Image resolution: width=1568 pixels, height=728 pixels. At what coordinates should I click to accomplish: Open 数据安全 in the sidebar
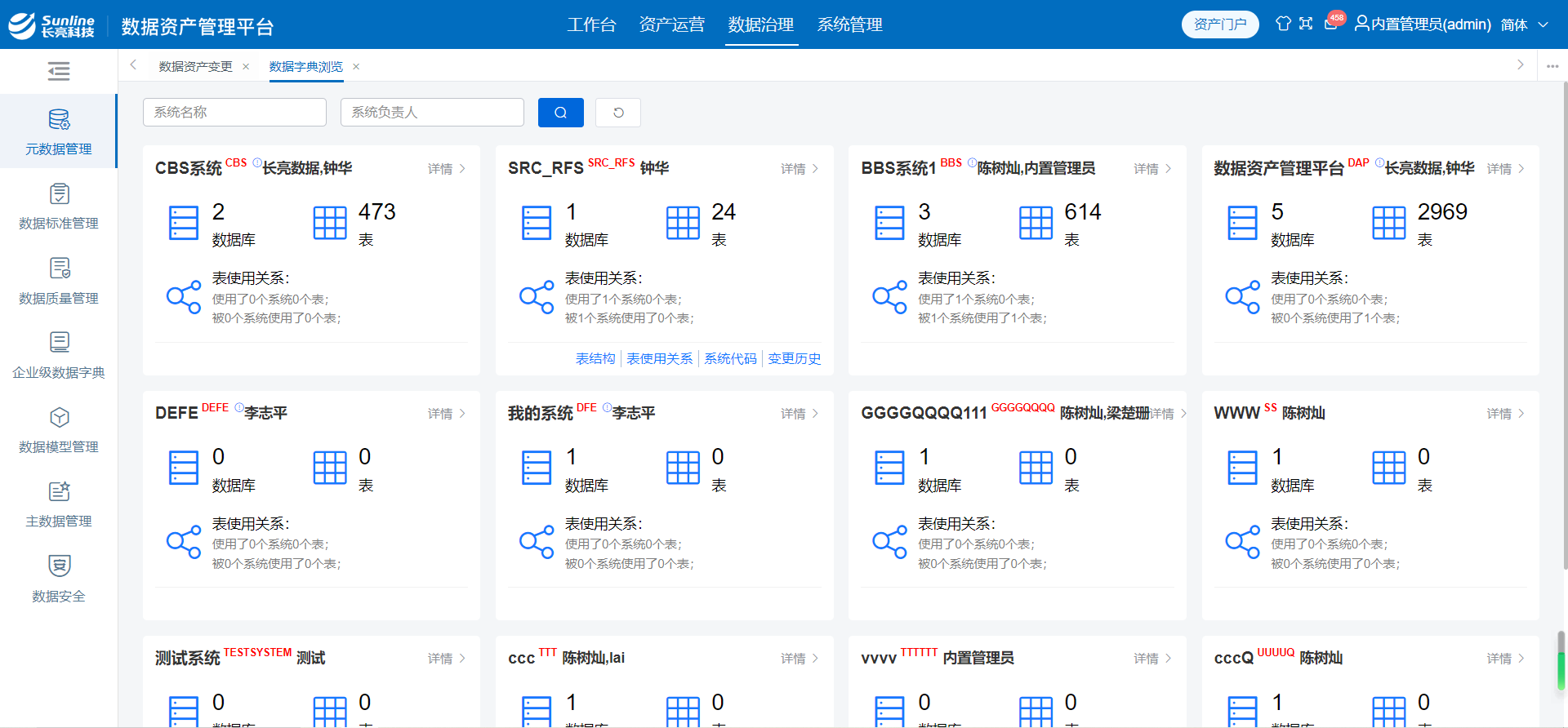coord(58,579)
